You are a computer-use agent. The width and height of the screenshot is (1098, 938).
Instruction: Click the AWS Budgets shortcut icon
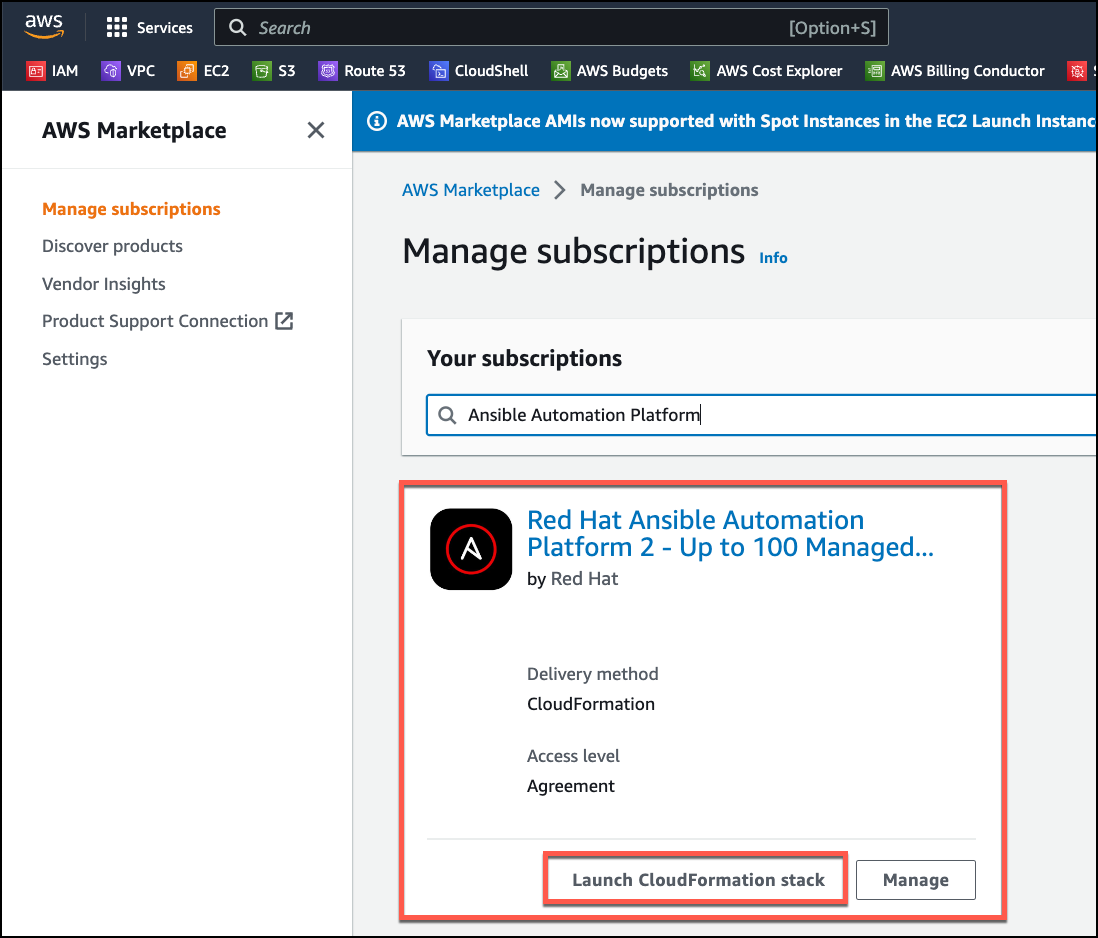pos(561,71)
